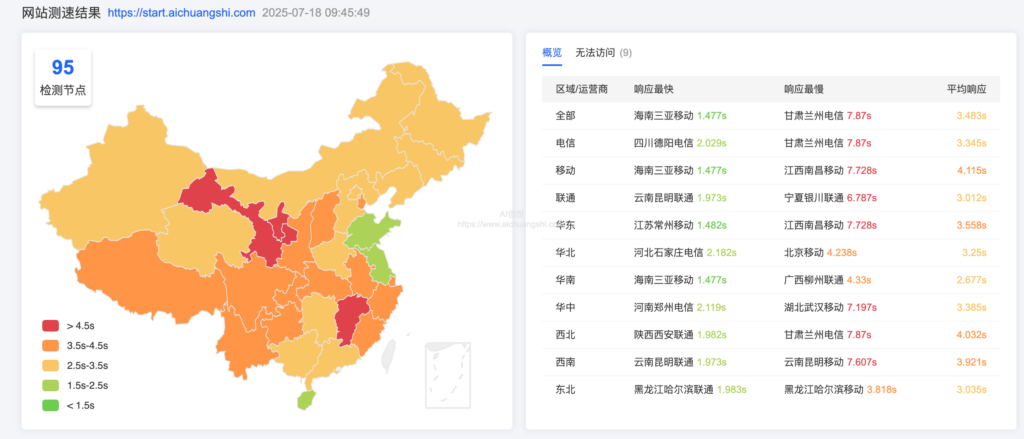Click 黑龙江哈尔滨联通 1.983s cell
Screen dimensions: 1024x439
click(x=690, y=390)
